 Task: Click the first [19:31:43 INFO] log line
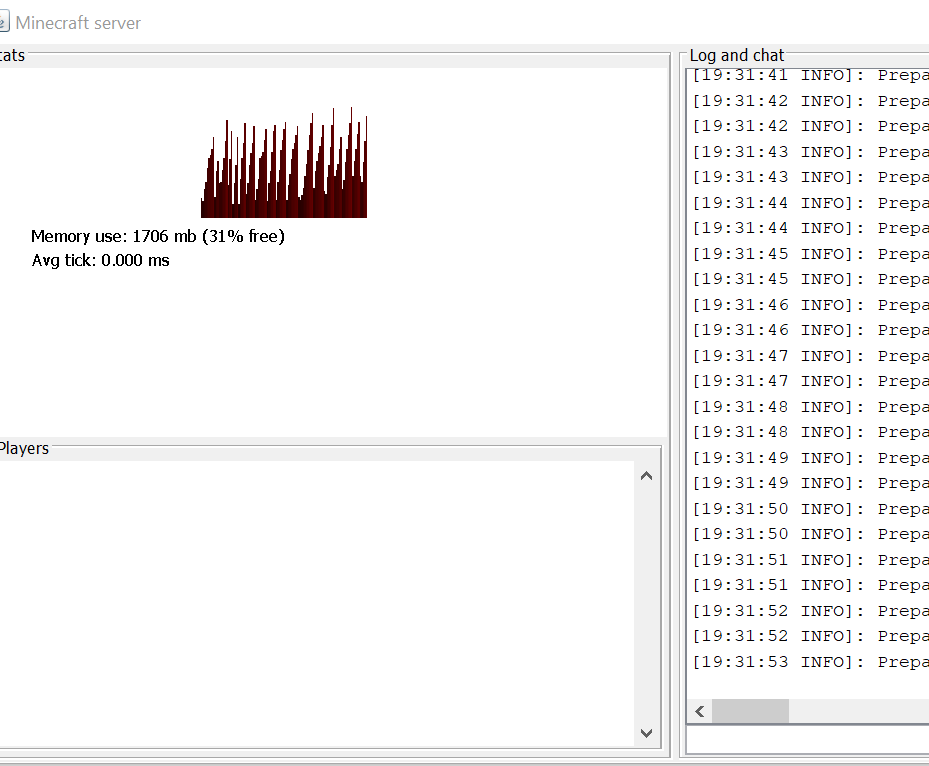click(x=811, y=152)
